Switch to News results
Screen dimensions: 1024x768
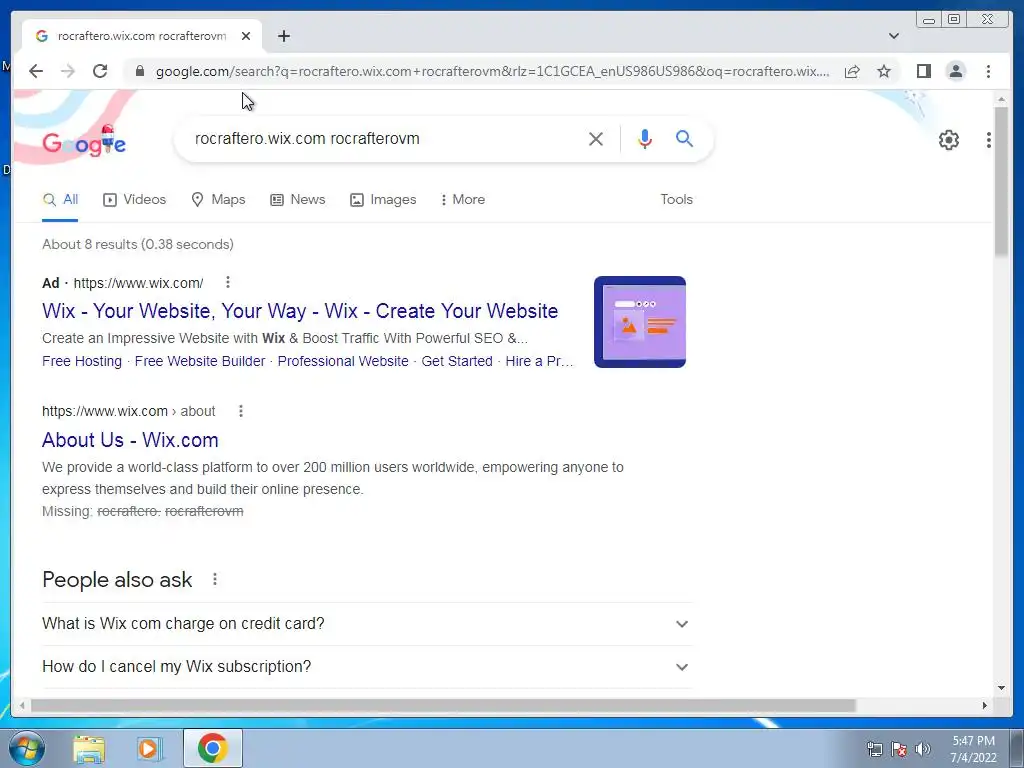tap(298, 200)
